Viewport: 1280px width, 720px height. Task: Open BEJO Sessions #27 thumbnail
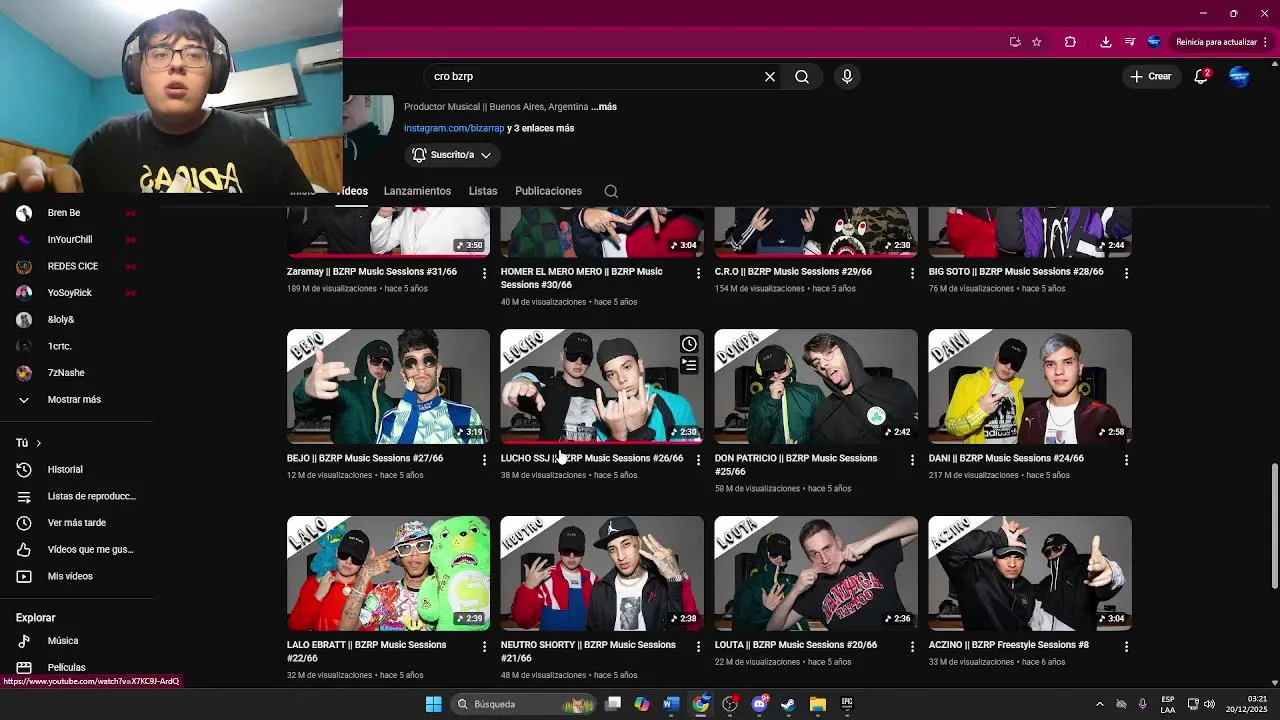coord(388,386)
